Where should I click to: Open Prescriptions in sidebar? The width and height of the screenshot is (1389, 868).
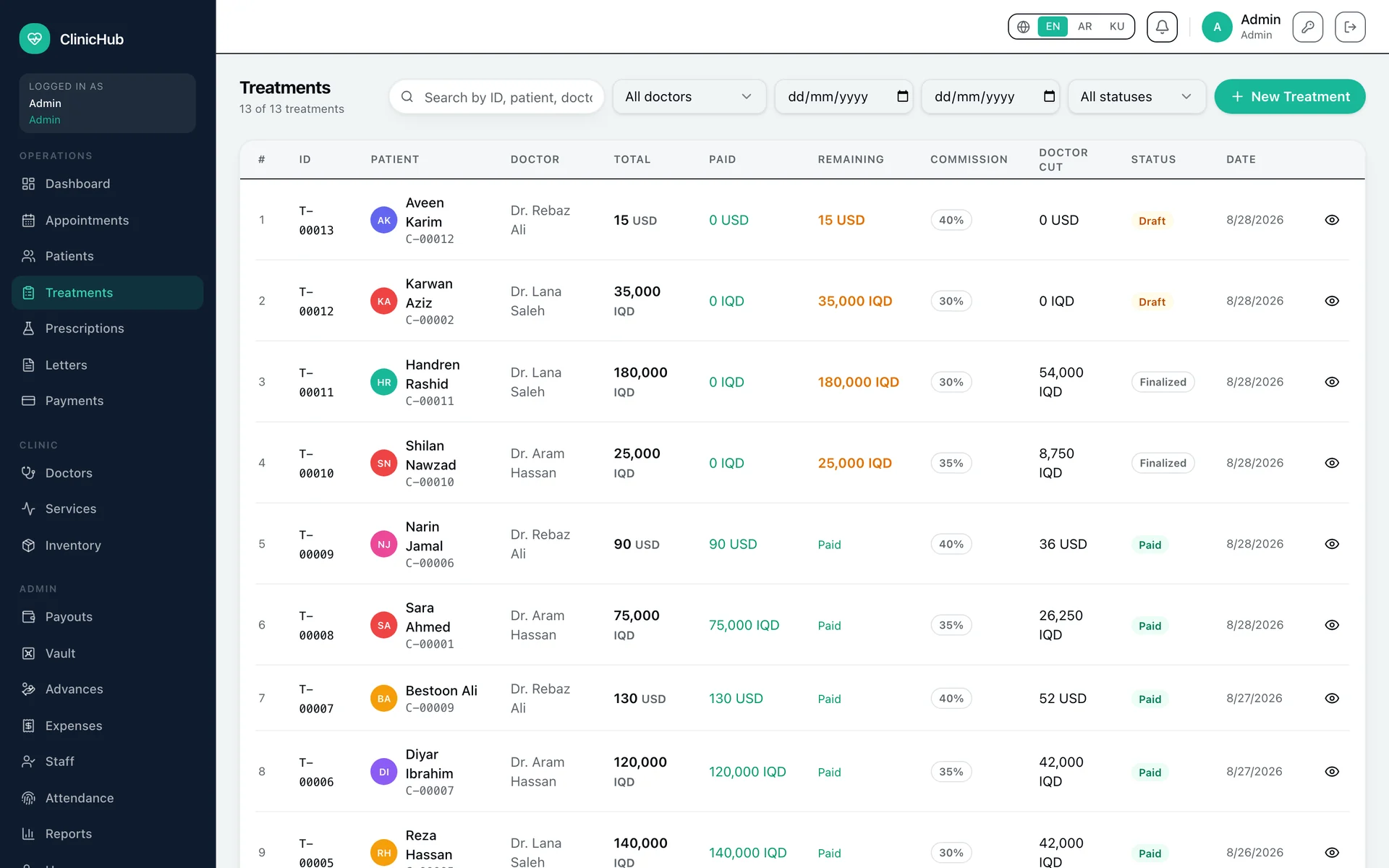click(x=107, y=328)
